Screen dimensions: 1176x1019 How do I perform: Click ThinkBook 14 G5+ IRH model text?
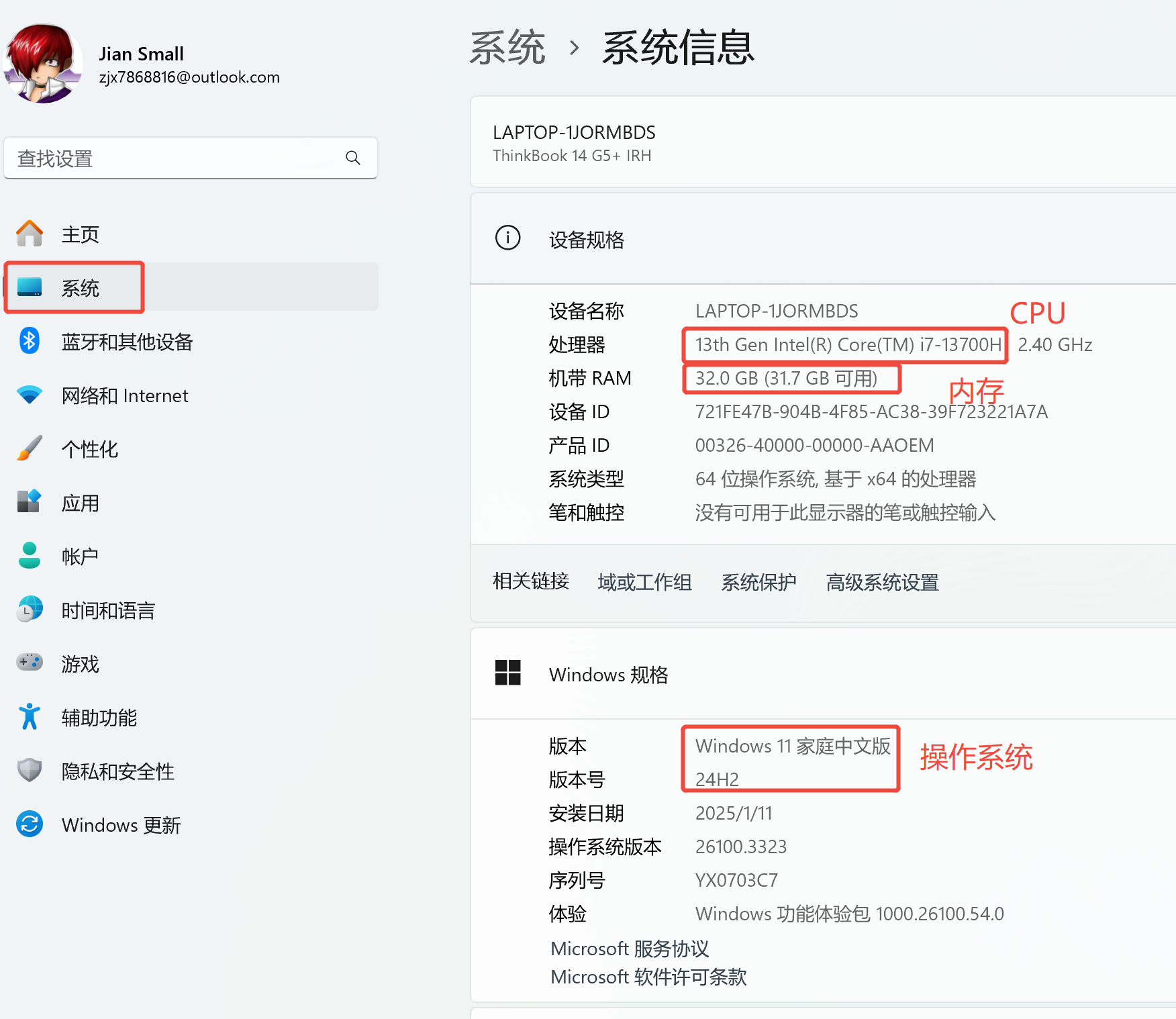(572, 156)
